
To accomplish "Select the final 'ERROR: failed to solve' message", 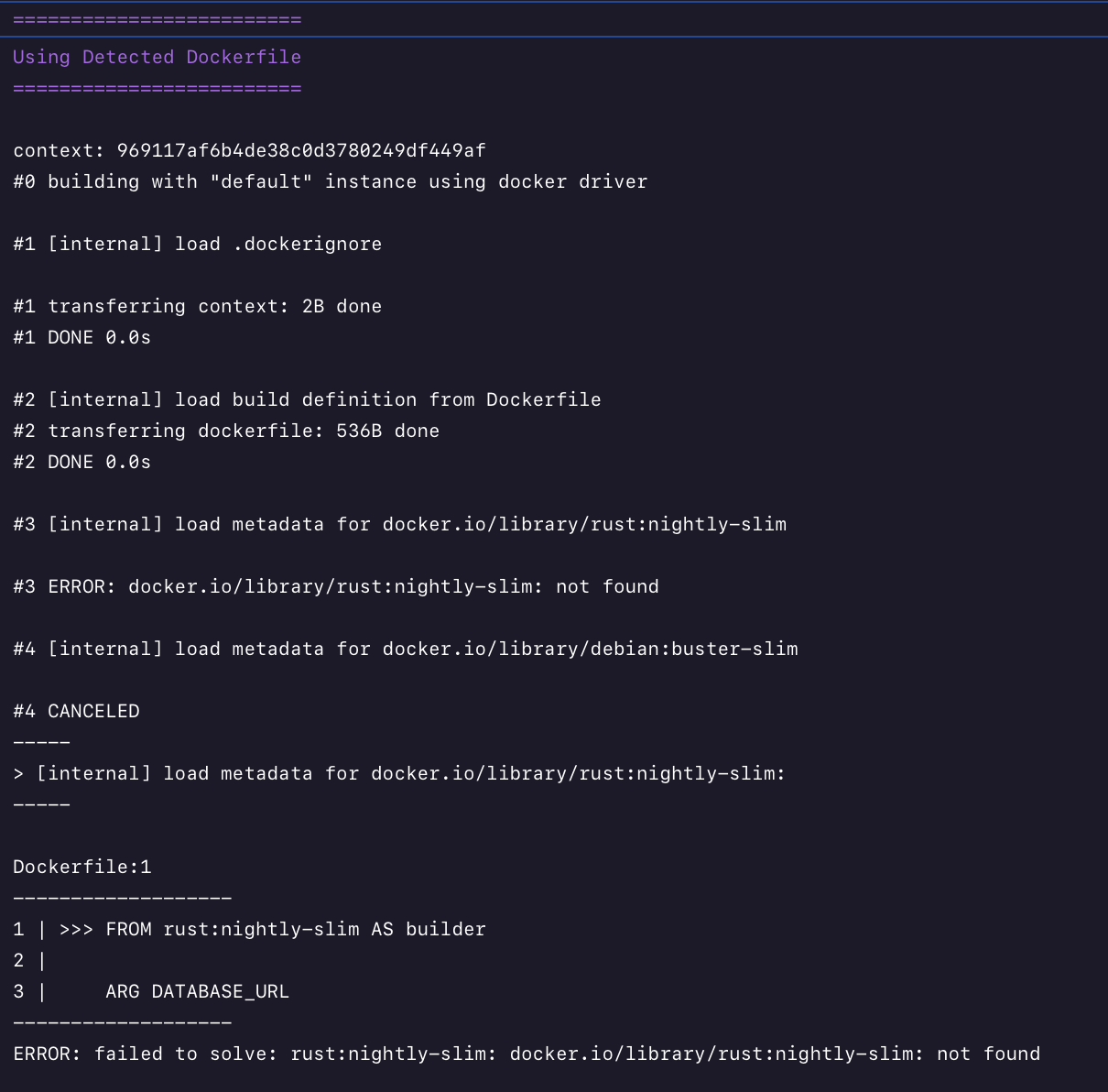I will (x=527, y=1054).
